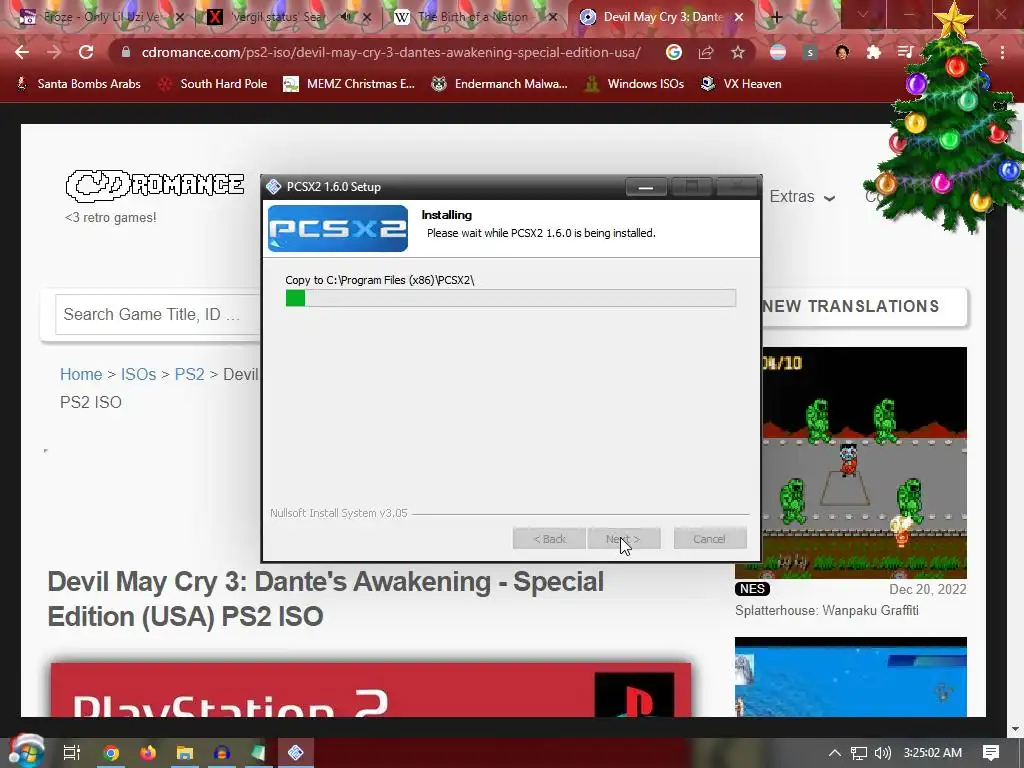Screen dimensions: 1024x768
Task: Select PCSX2 installer taskbar icon
Action: (295, 753)
